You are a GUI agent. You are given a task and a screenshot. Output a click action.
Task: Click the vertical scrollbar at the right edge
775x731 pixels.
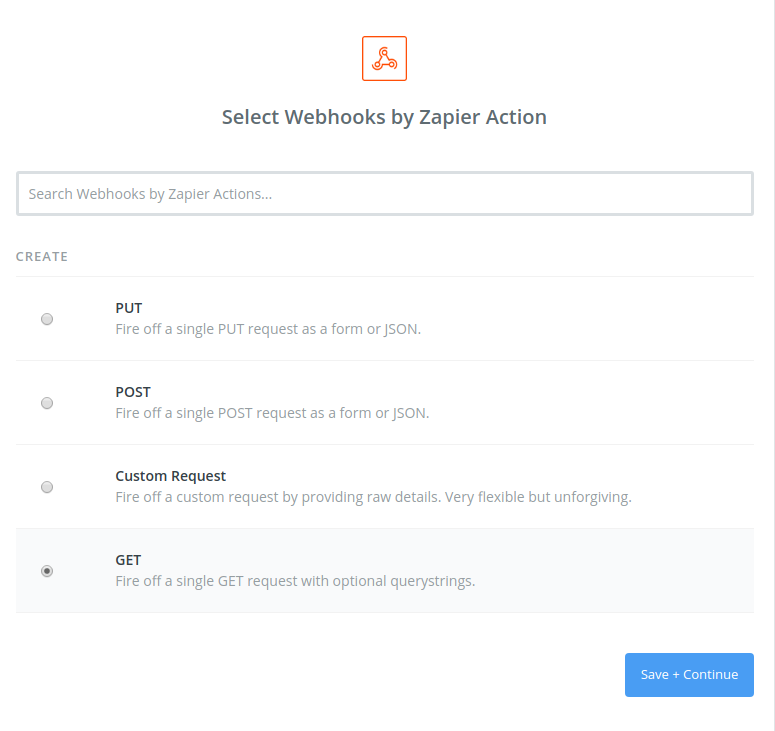772,366
